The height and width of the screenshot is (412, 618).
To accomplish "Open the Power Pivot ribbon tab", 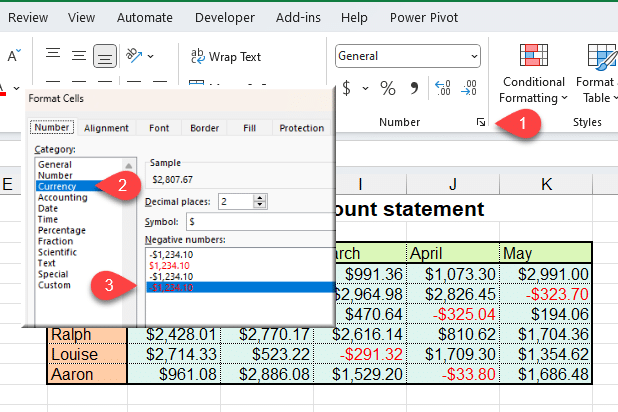I will click(x=424, y=17).
